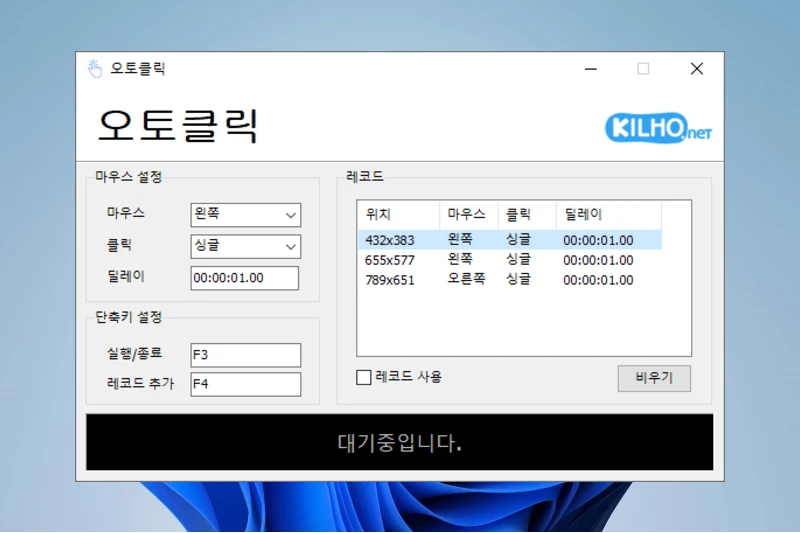The height and width of the screenshot is (533, 800).
Task: Minimize the 오토클릭 window
Action: pos(591,69)
